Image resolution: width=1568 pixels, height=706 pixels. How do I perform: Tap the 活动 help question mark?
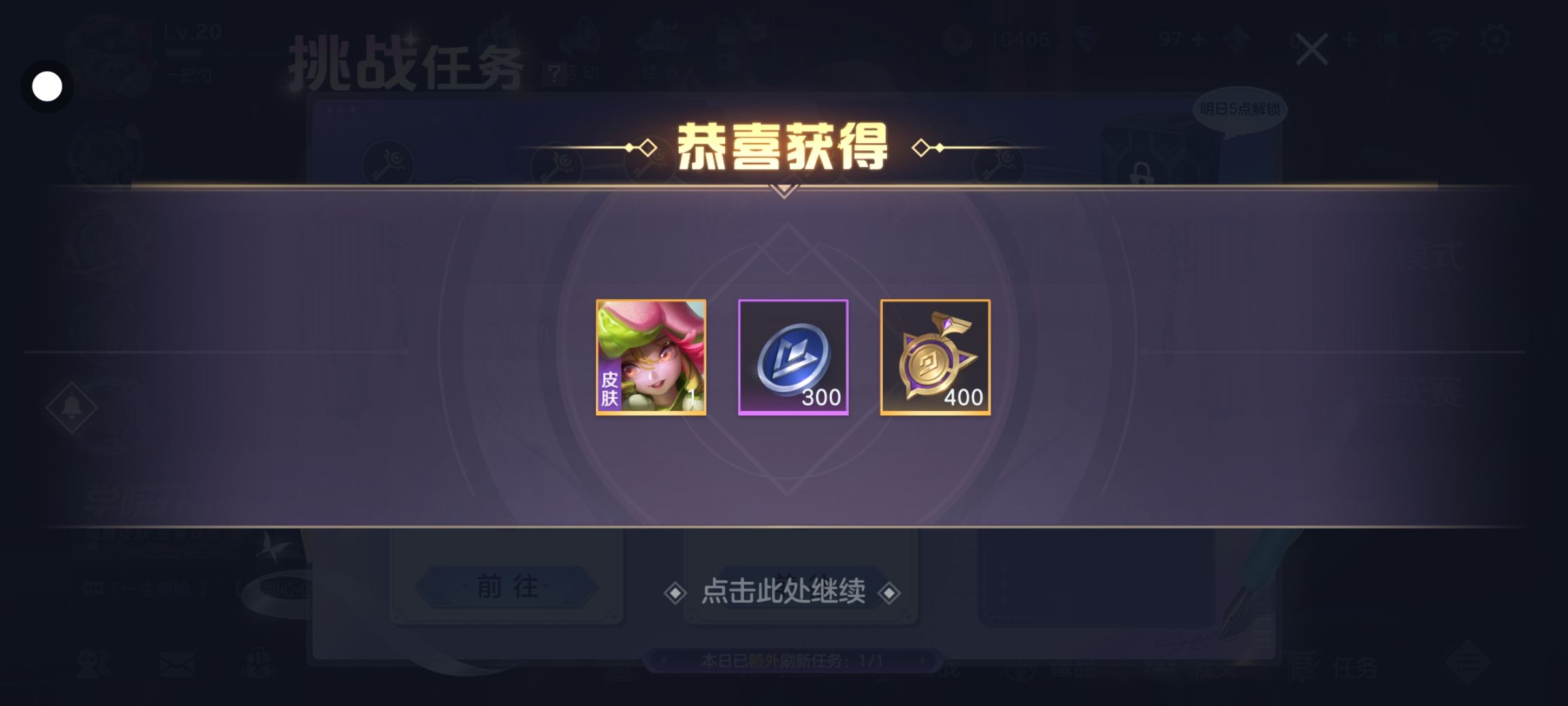554,73
